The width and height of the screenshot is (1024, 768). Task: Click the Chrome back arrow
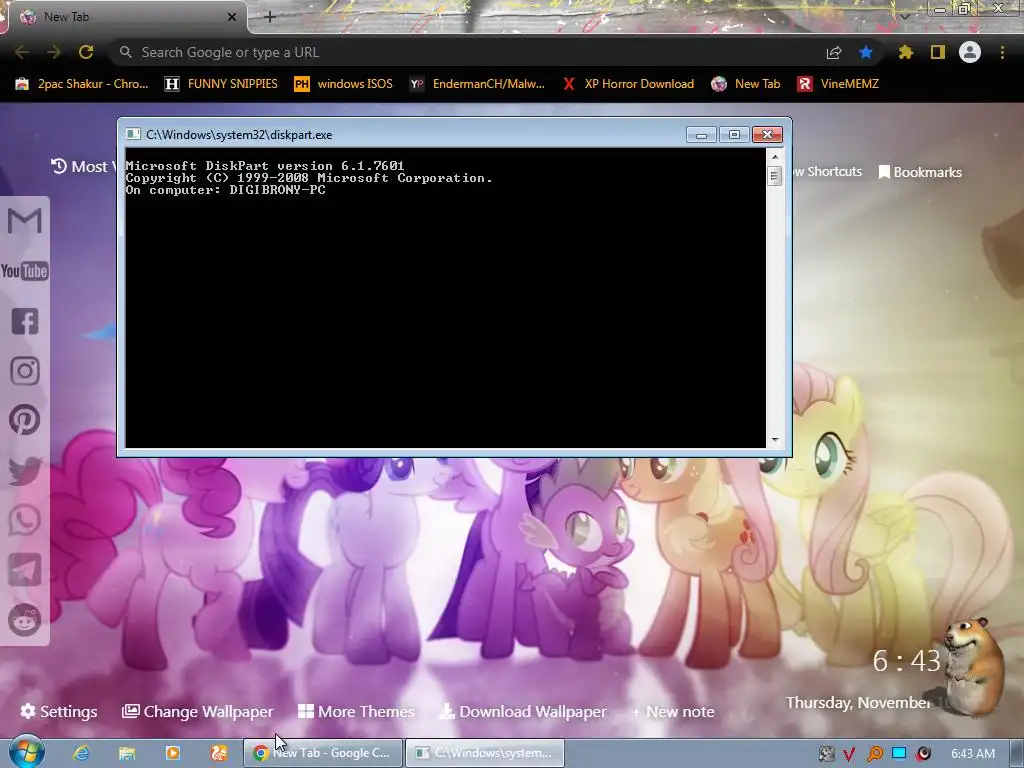[x=22, y=52]
